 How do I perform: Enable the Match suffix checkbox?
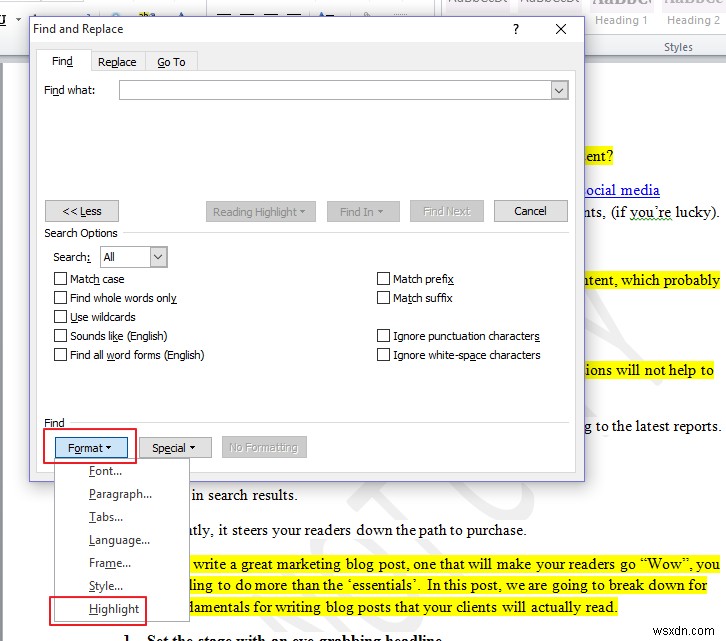tap(383, 298)
